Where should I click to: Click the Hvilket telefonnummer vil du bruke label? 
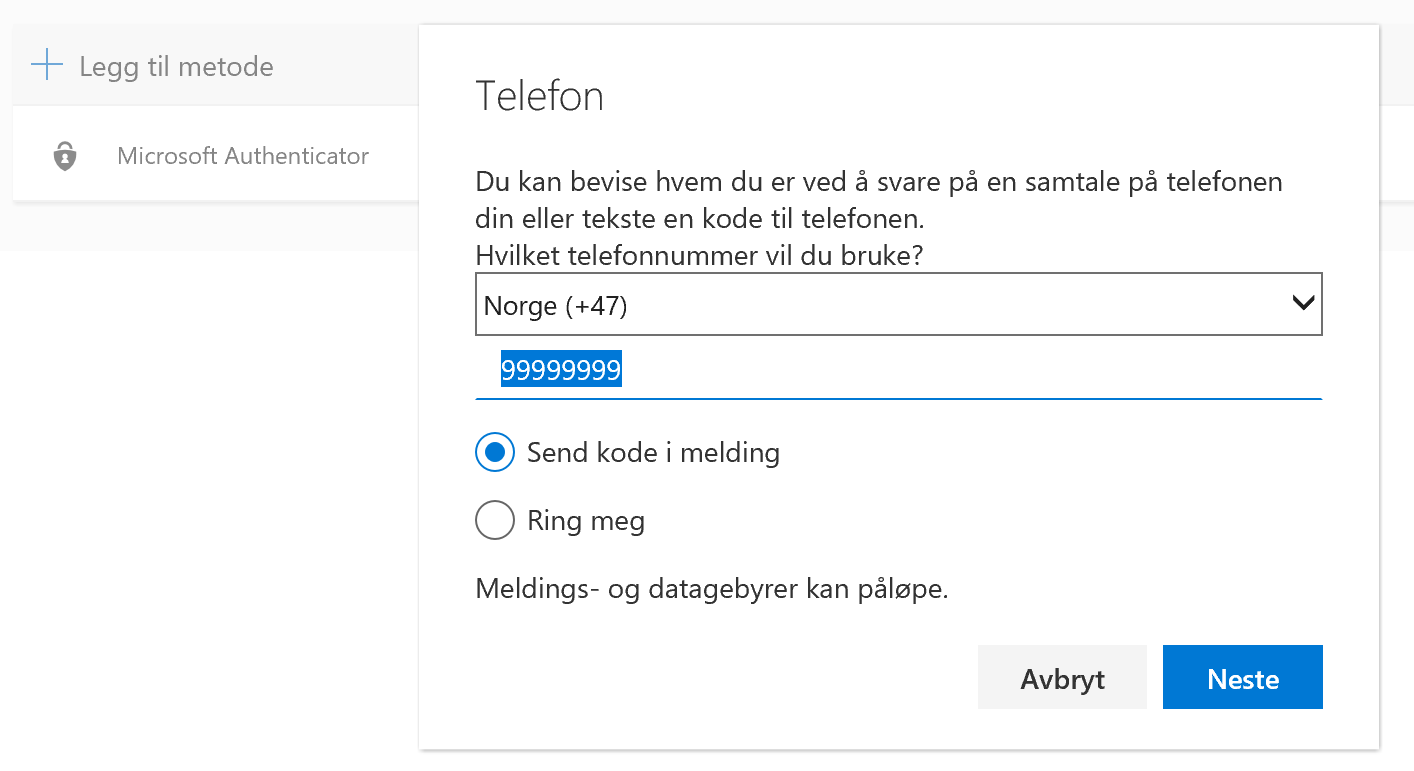(x=698, y=255)
